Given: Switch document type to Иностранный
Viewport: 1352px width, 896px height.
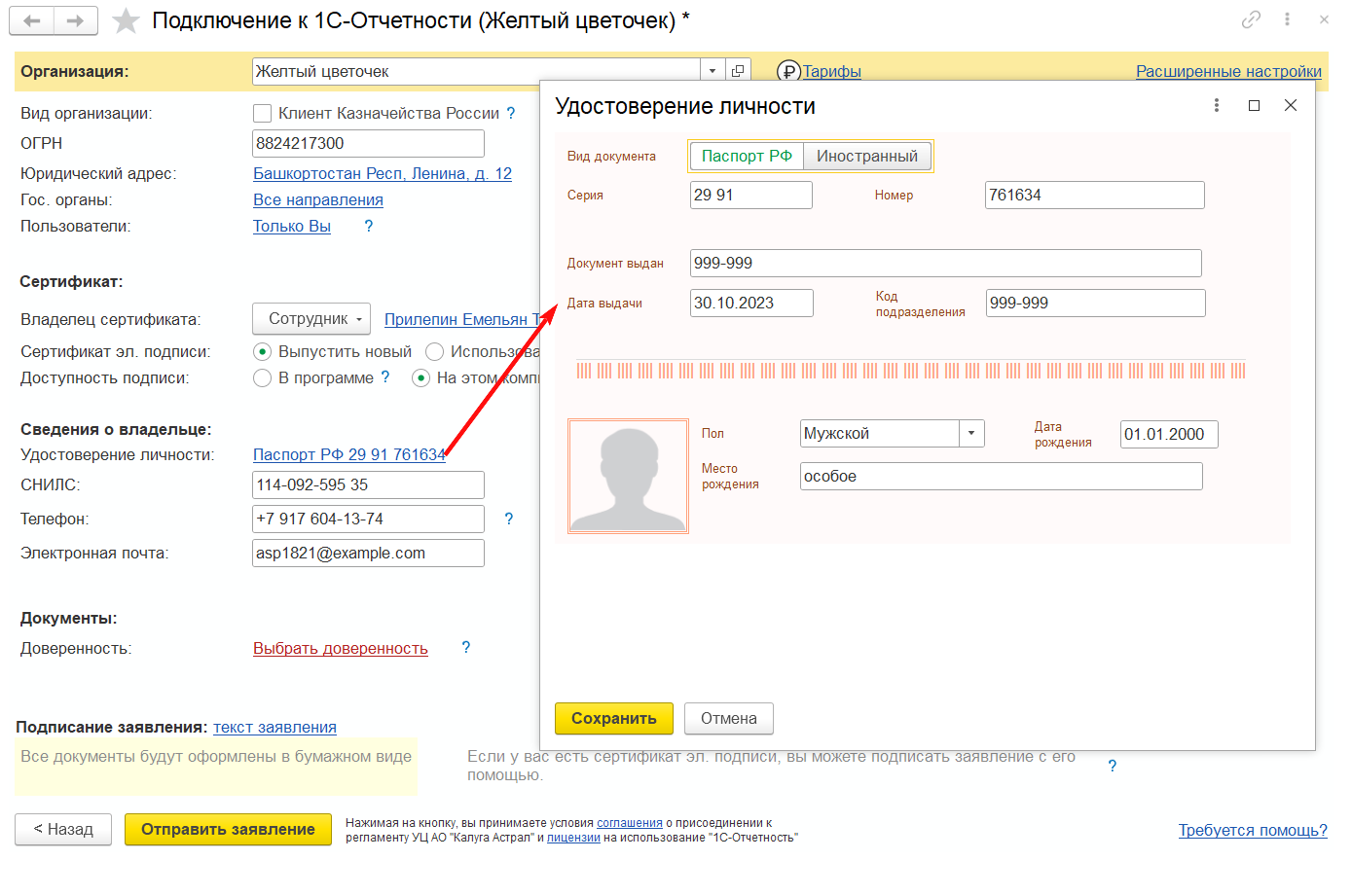Looking at the screenshot, I should pyautogui.click(x=867, y=156).
